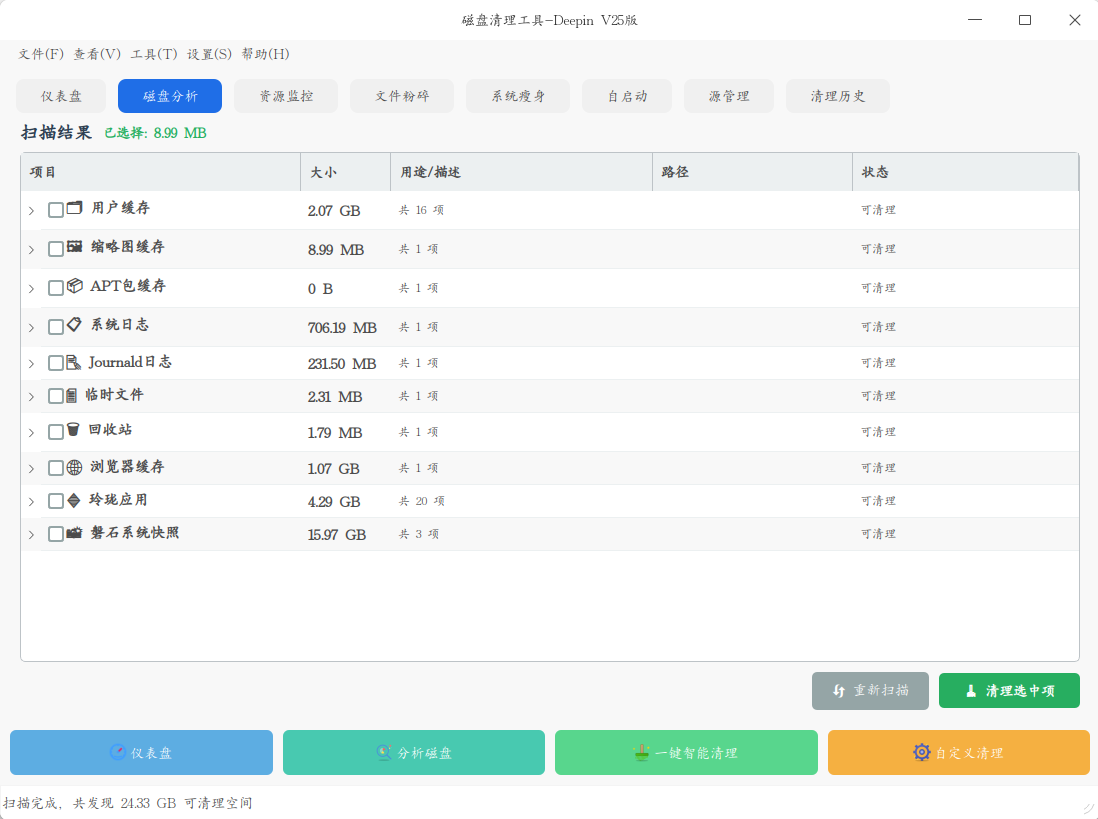Click the gear icon on 自定义清理 button

(922, 752)
